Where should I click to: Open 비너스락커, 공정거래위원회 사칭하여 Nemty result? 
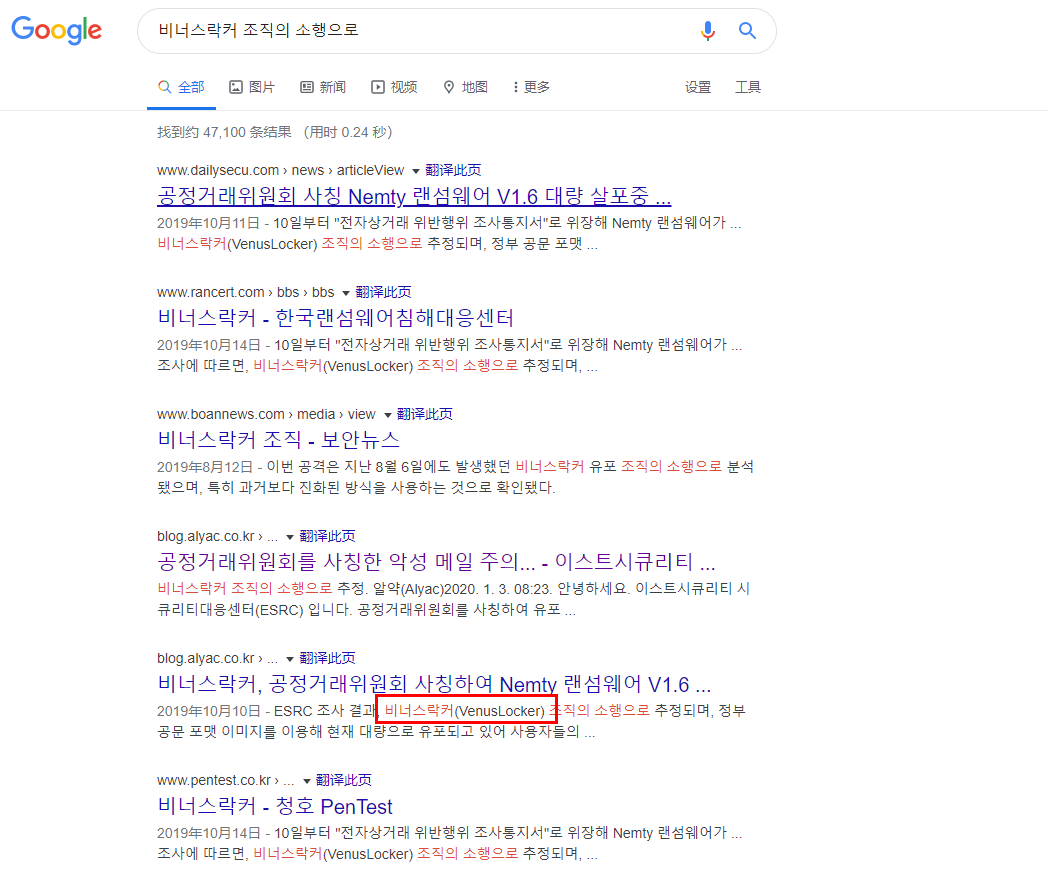pyautogui.click(x=434, y=684)
